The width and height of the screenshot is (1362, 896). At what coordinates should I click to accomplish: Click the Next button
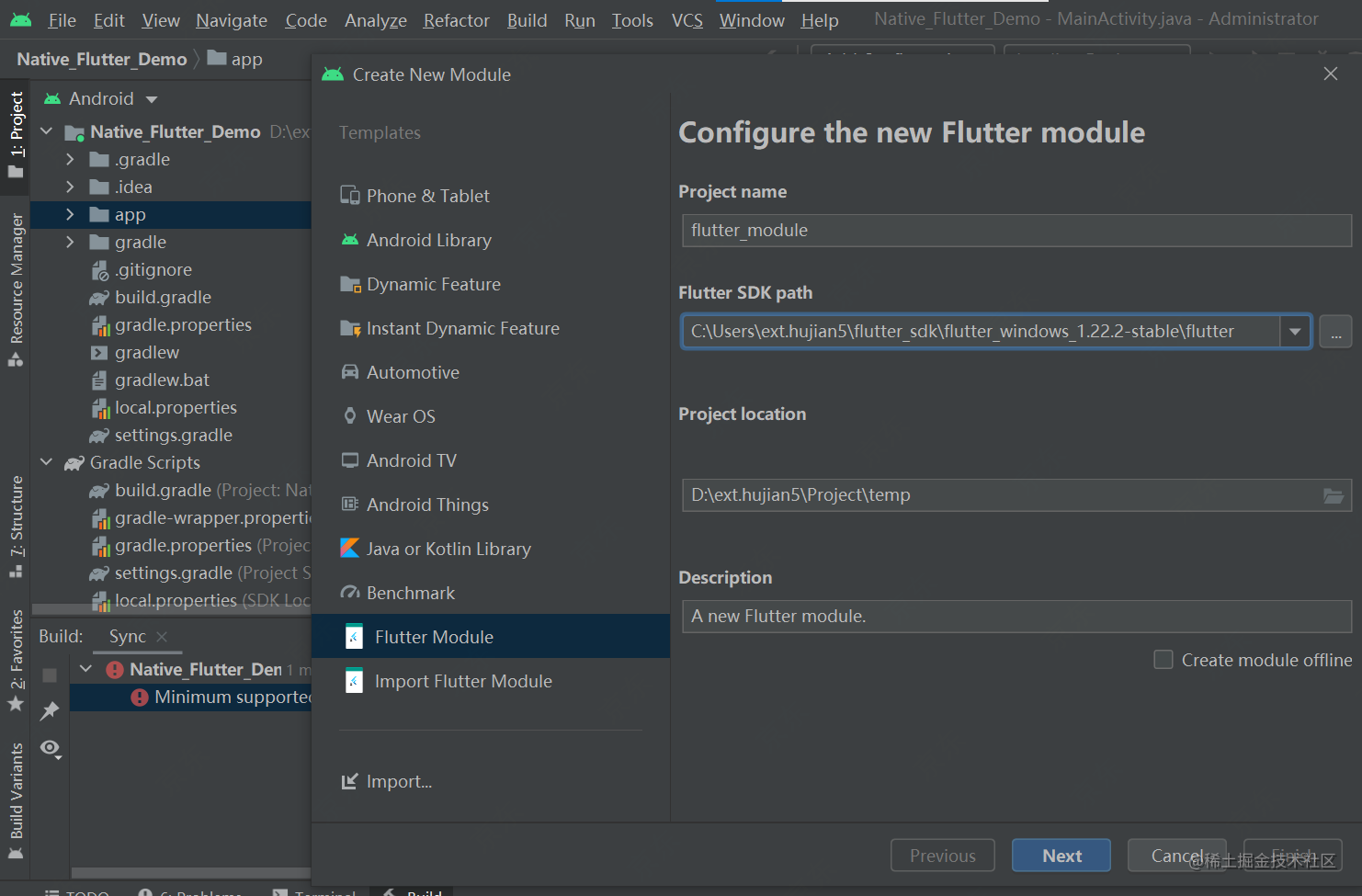click(1061, 856)
